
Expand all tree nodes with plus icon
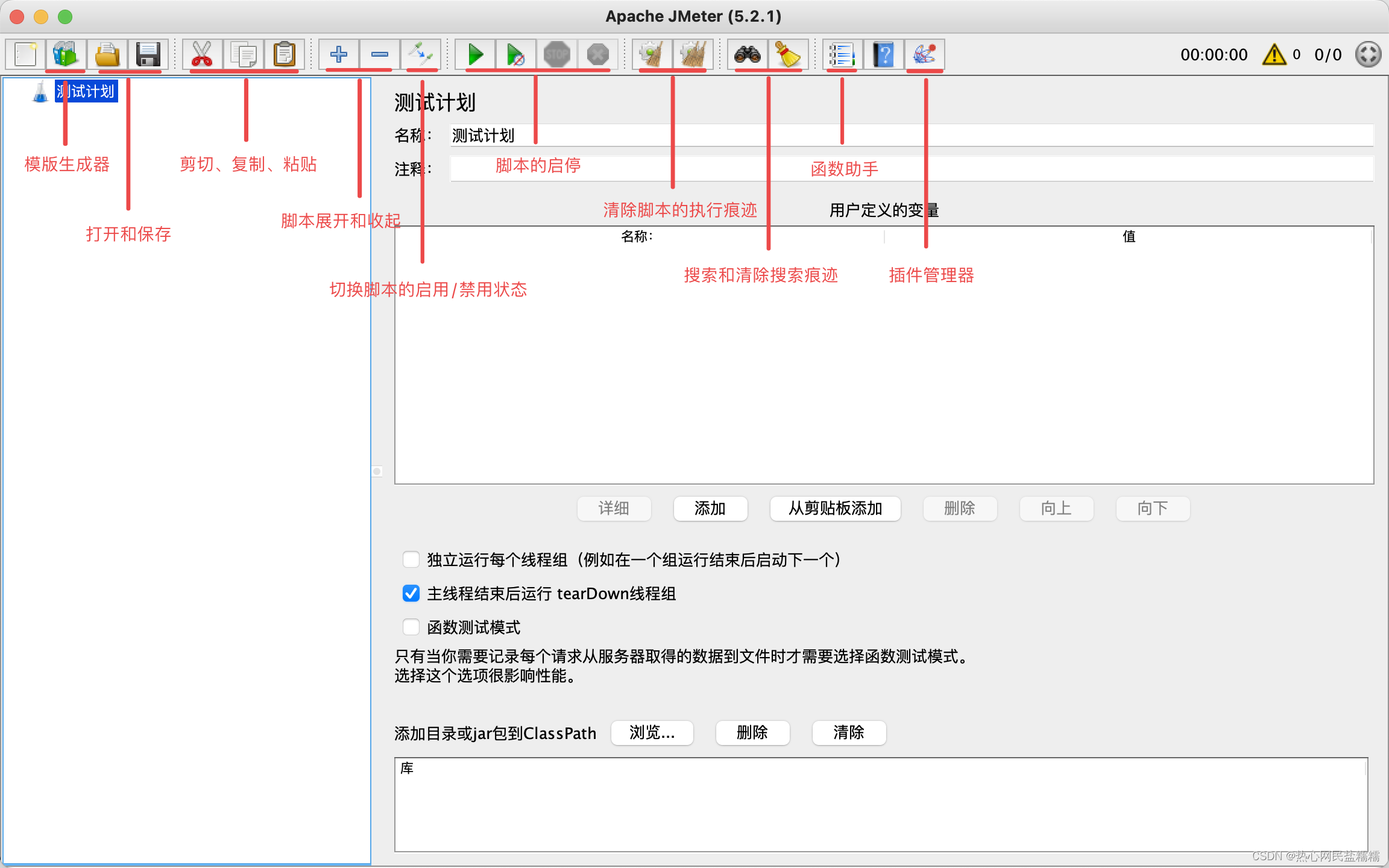coord(339,54)
